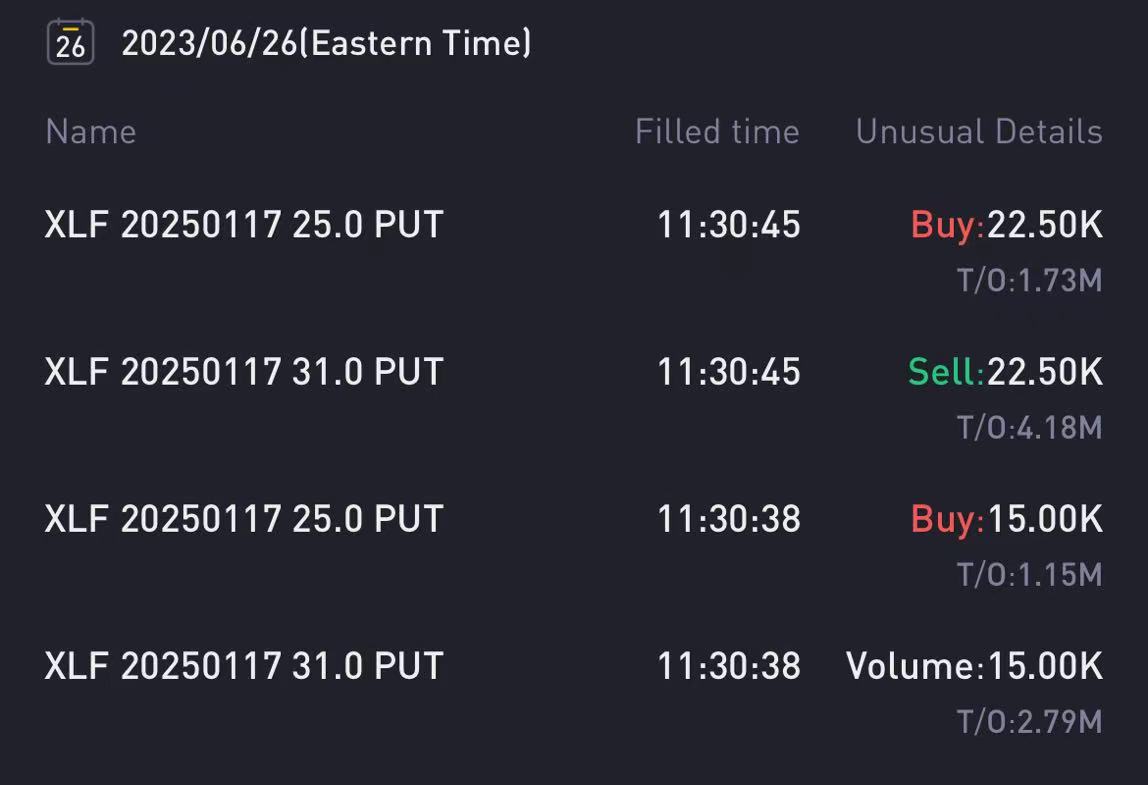Screen dimensions: 1148x785
Task: Select XLF 31.0 PUT filled at 11:30:38
Action: point(574,691)
